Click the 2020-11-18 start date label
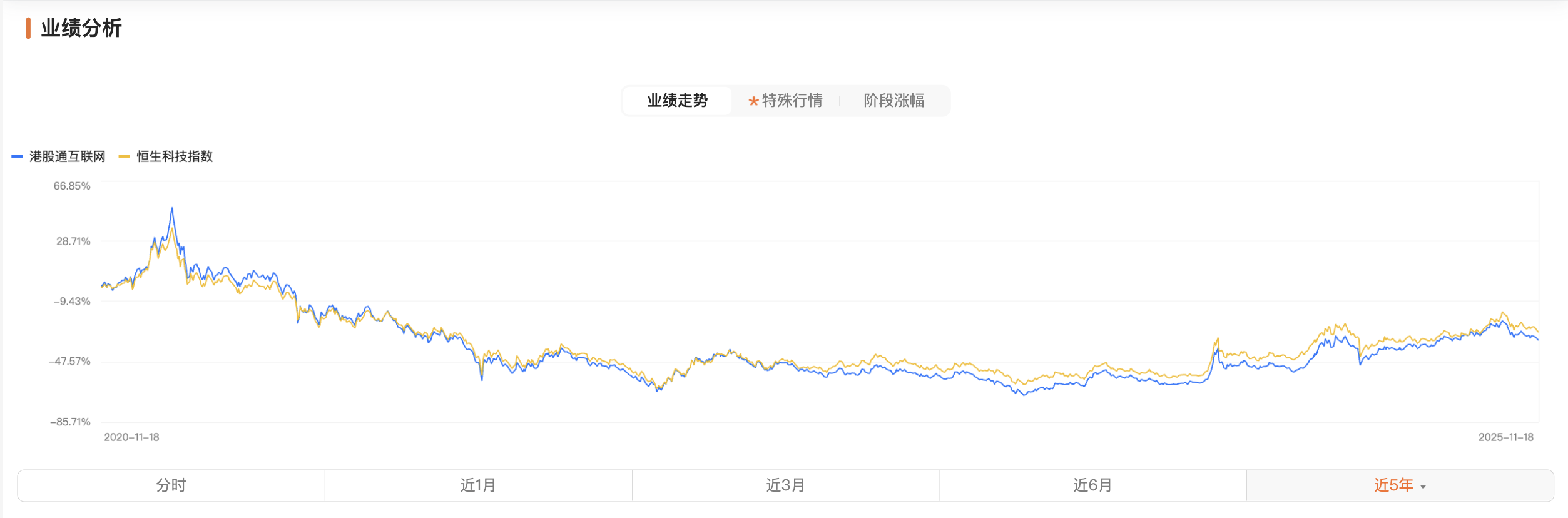Screen dimensions: 1568x518 (131, 437)
